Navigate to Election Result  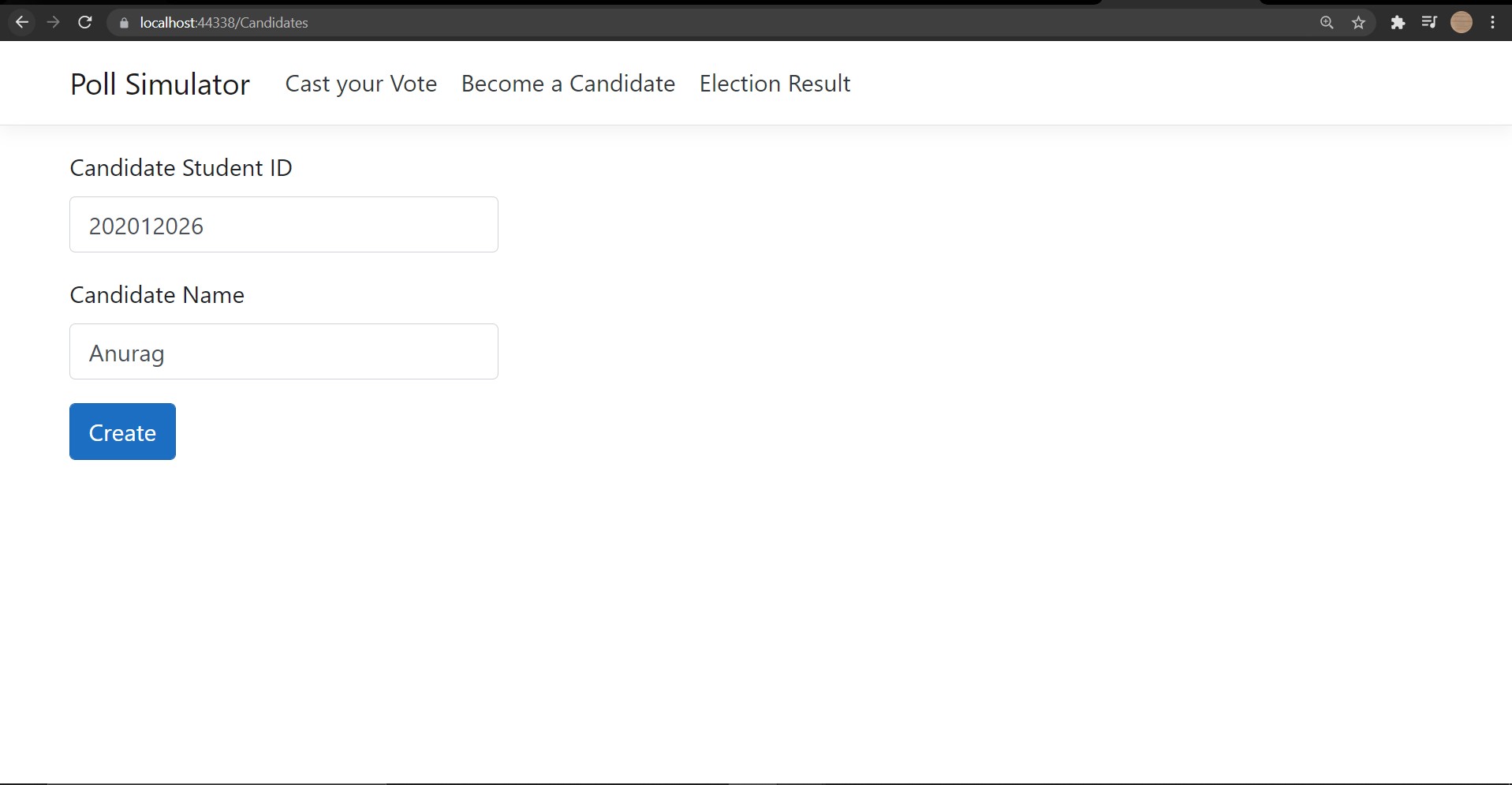(x=775, y=84)
